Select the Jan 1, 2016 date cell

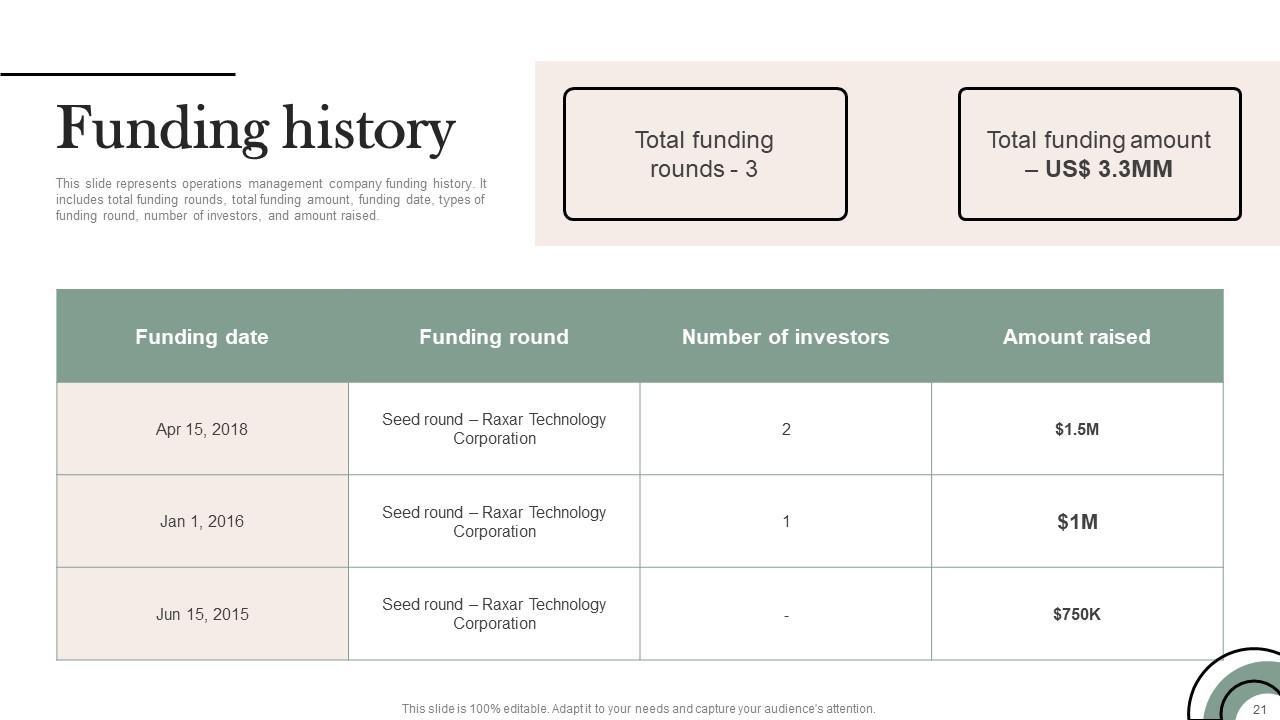(202, 521)
